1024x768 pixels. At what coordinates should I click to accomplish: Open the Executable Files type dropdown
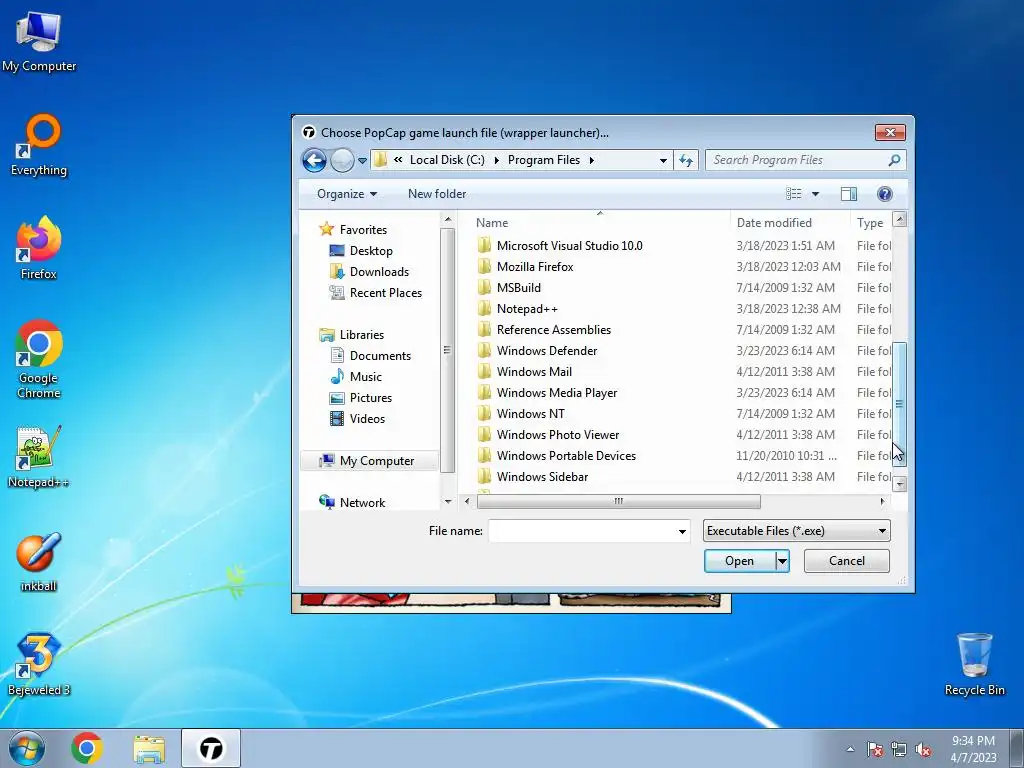[796, 531]
